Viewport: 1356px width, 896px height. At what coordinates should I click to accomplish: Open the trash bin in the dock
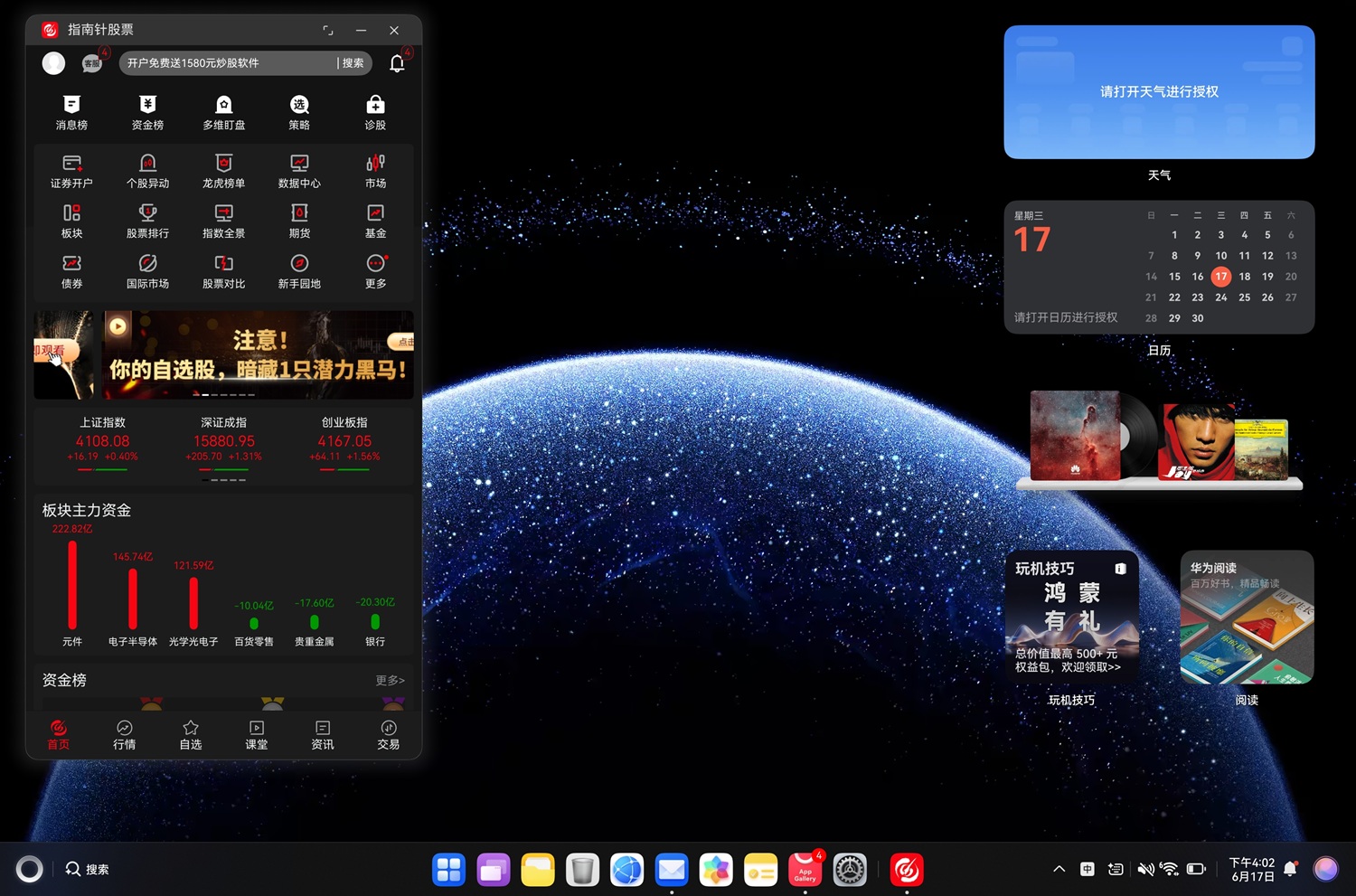(582, 870)
